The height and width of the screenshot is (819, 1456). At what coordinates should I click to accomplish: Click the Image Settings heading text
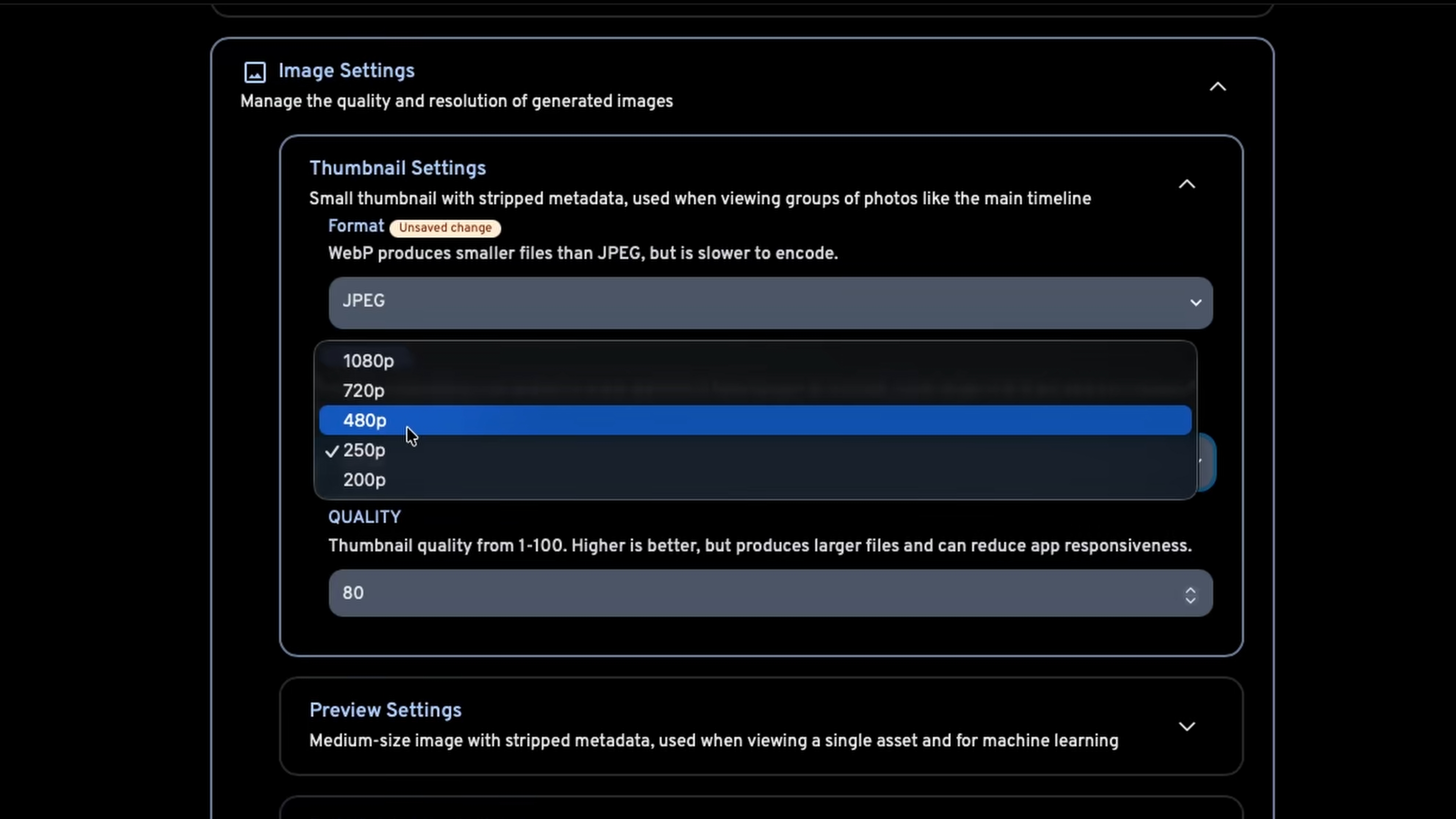coord(346,70)
